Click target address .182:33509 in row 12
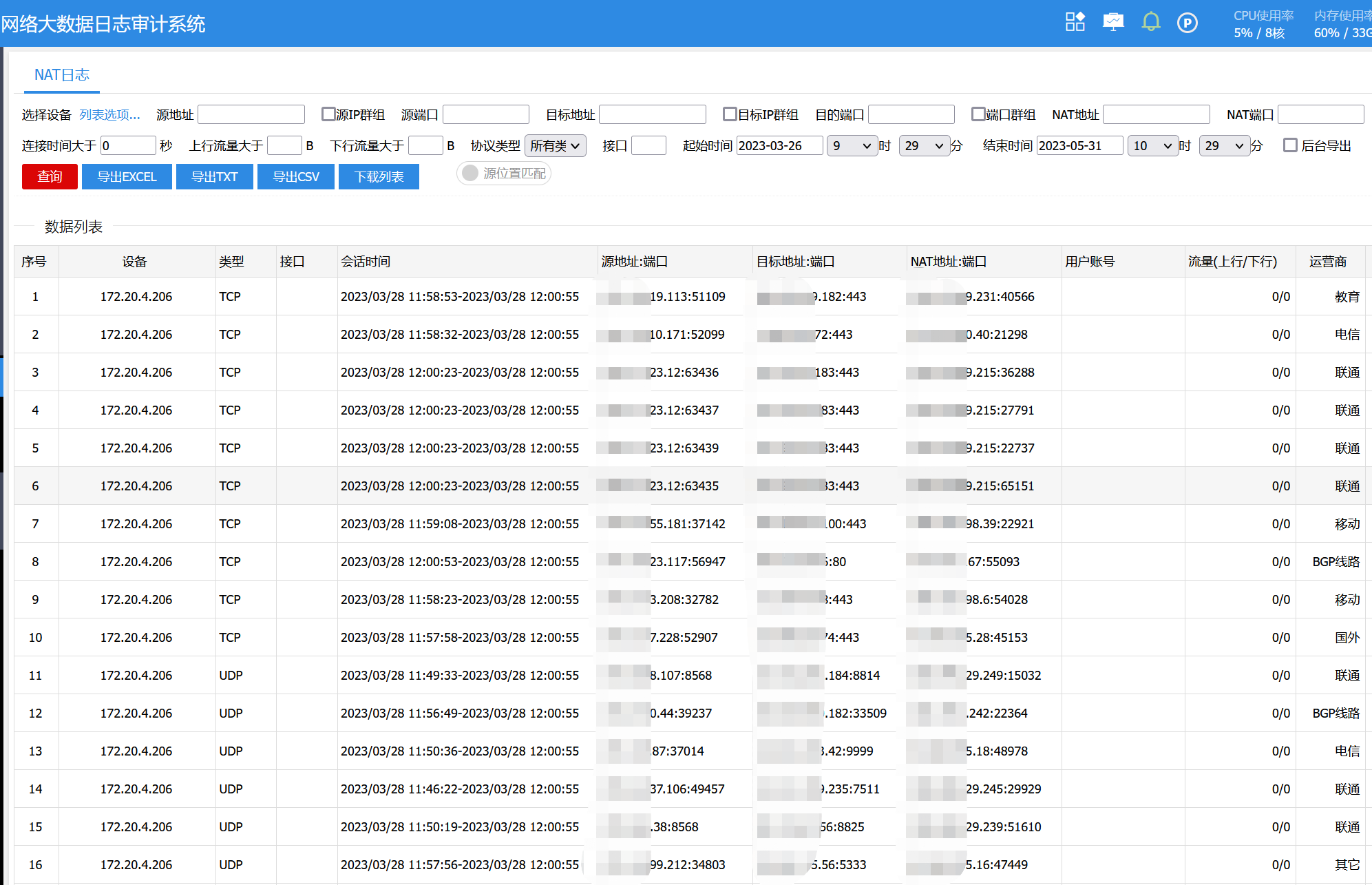1372x885 pixels. coord(856,714)
